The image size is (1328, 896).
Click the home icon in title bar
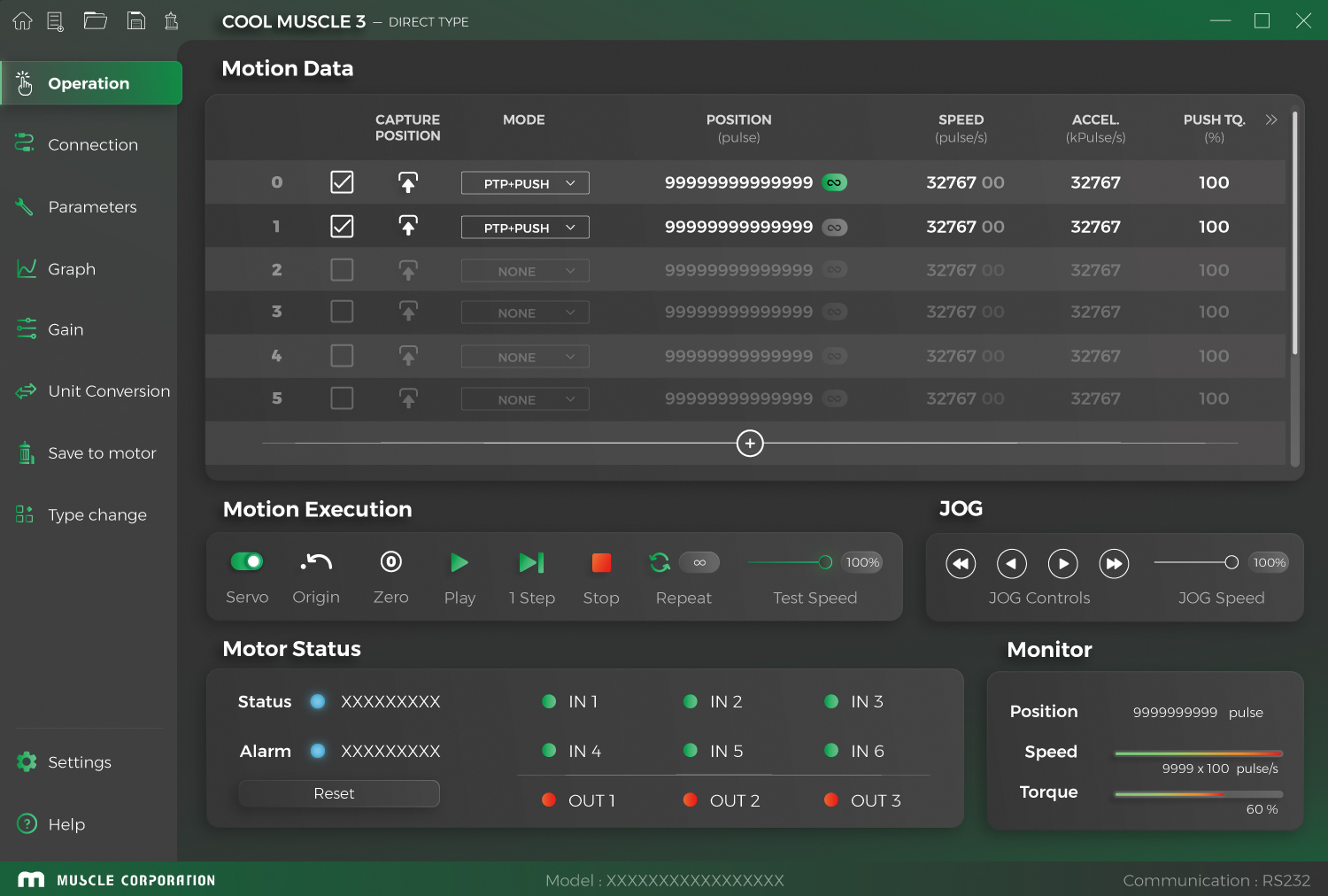(22, 20)
